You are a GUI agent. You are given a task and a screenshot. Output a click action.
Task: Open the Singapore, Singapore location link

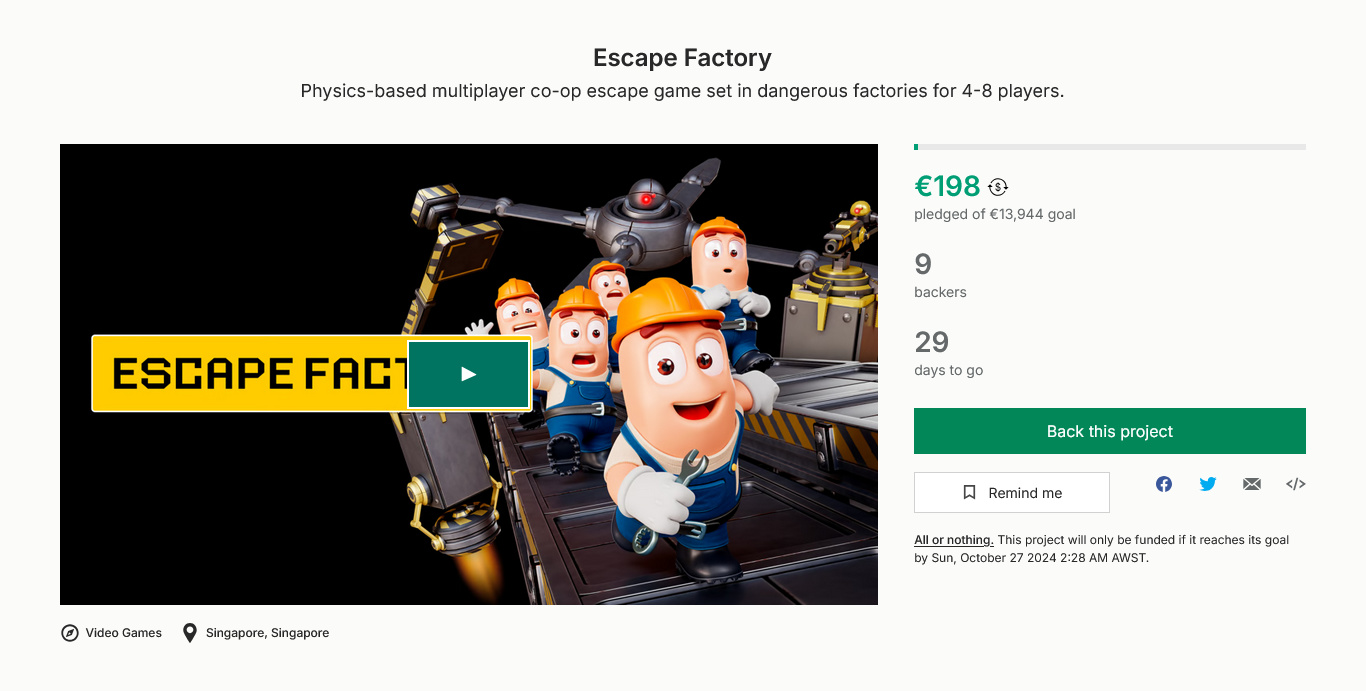coord(267,633)
